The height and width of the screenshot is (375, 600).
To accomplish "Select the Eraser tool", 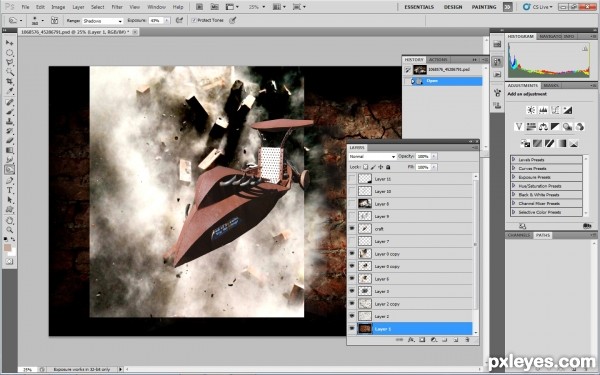I will [x=10, y=141].
